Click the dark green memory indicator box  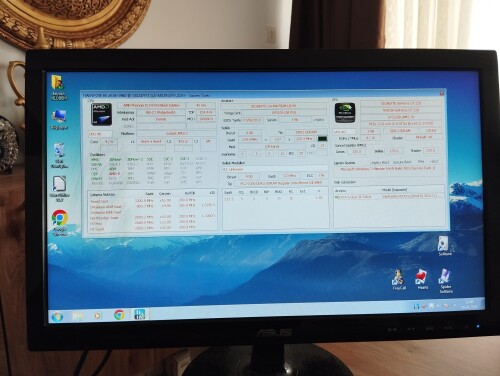pyautogui.click(x=322, y=139)
